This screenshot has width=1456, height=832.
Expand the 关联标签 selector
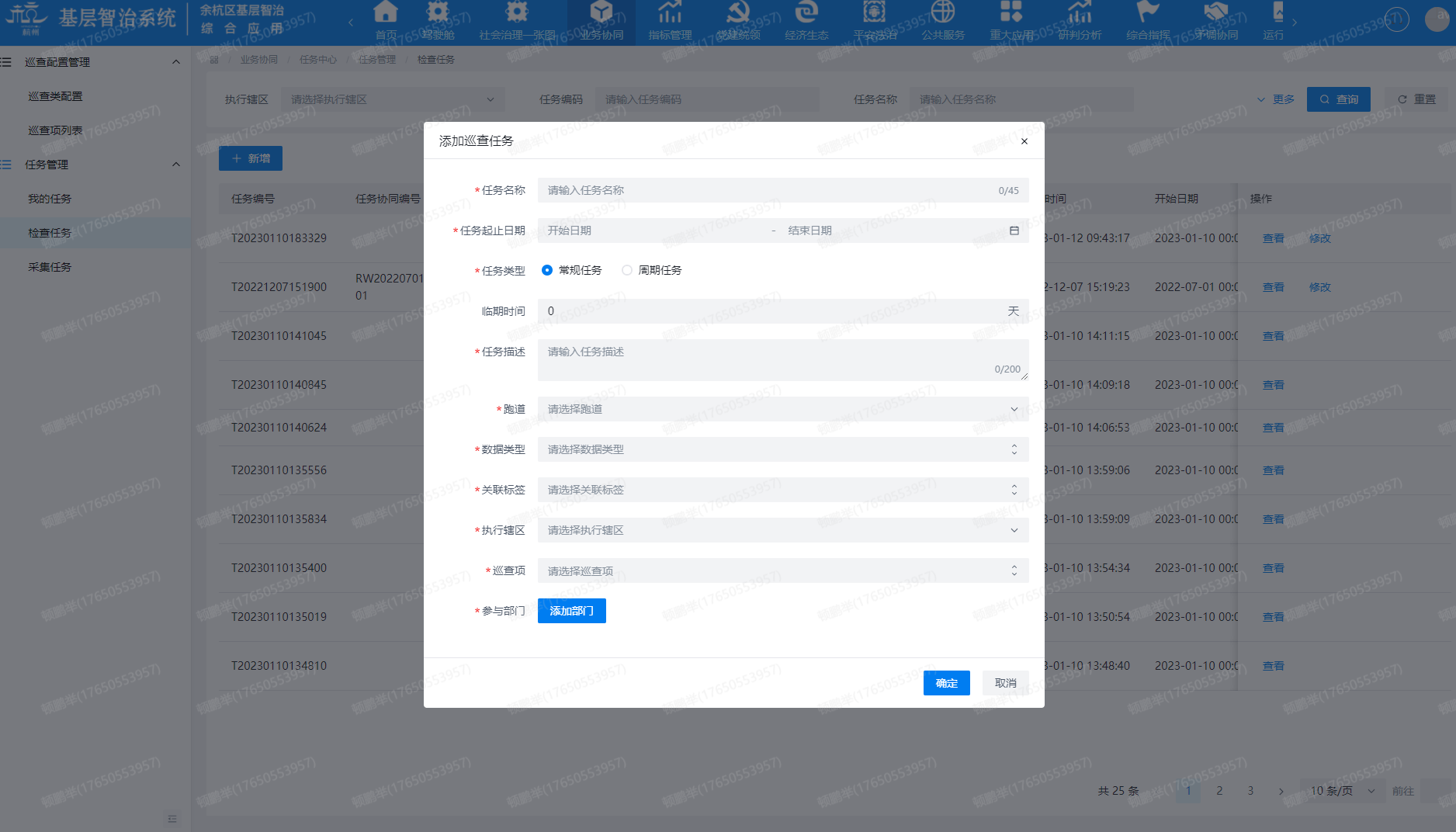tap(783, 490)
